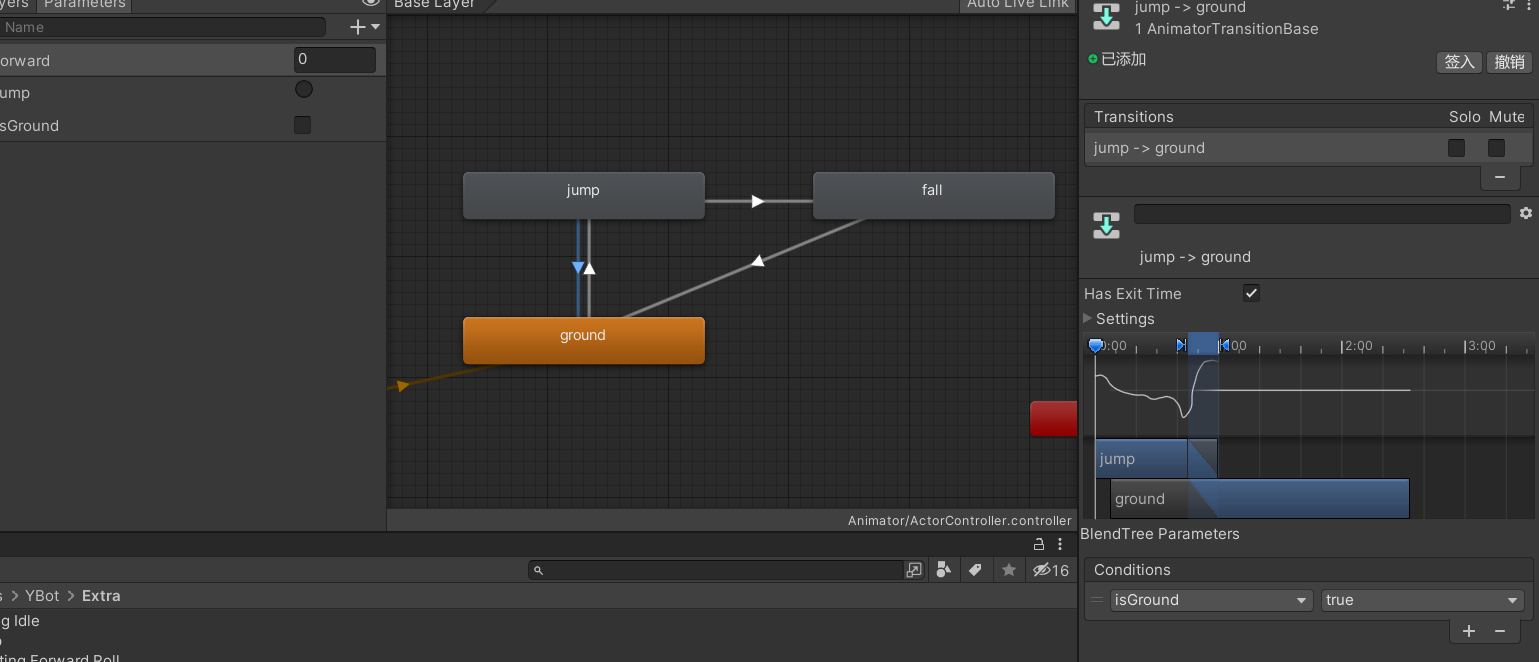Fire the jump trigger radio button
Image resolution: width=1539 pixels, height=662 pixels.
[x=304, y=90]
